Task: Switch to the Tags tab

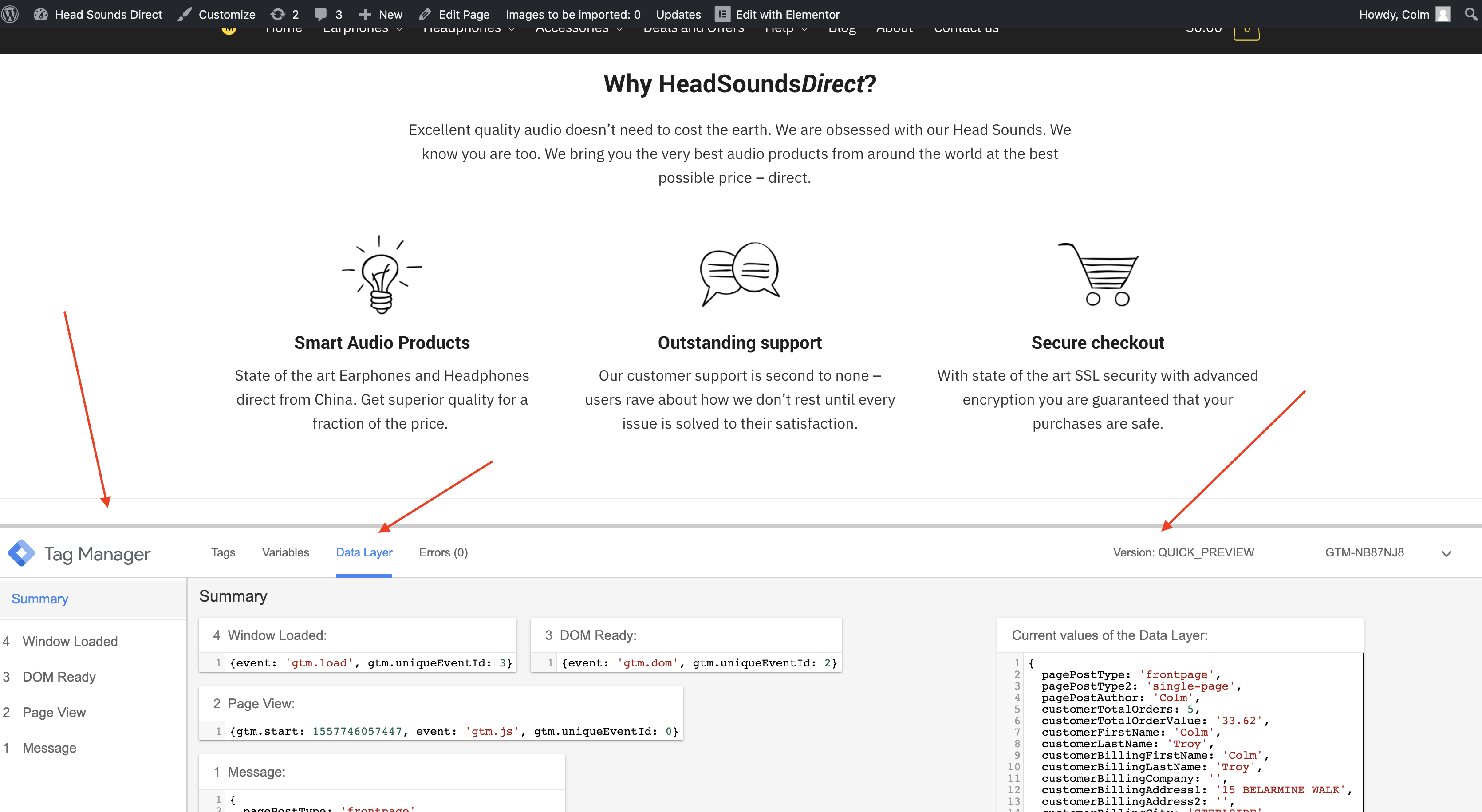Action: click(223, 552)
